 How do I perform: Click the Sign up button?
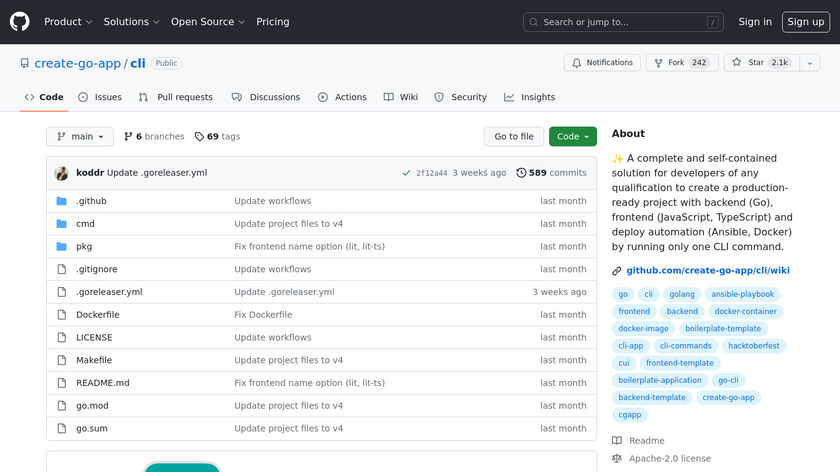point(806,22)
